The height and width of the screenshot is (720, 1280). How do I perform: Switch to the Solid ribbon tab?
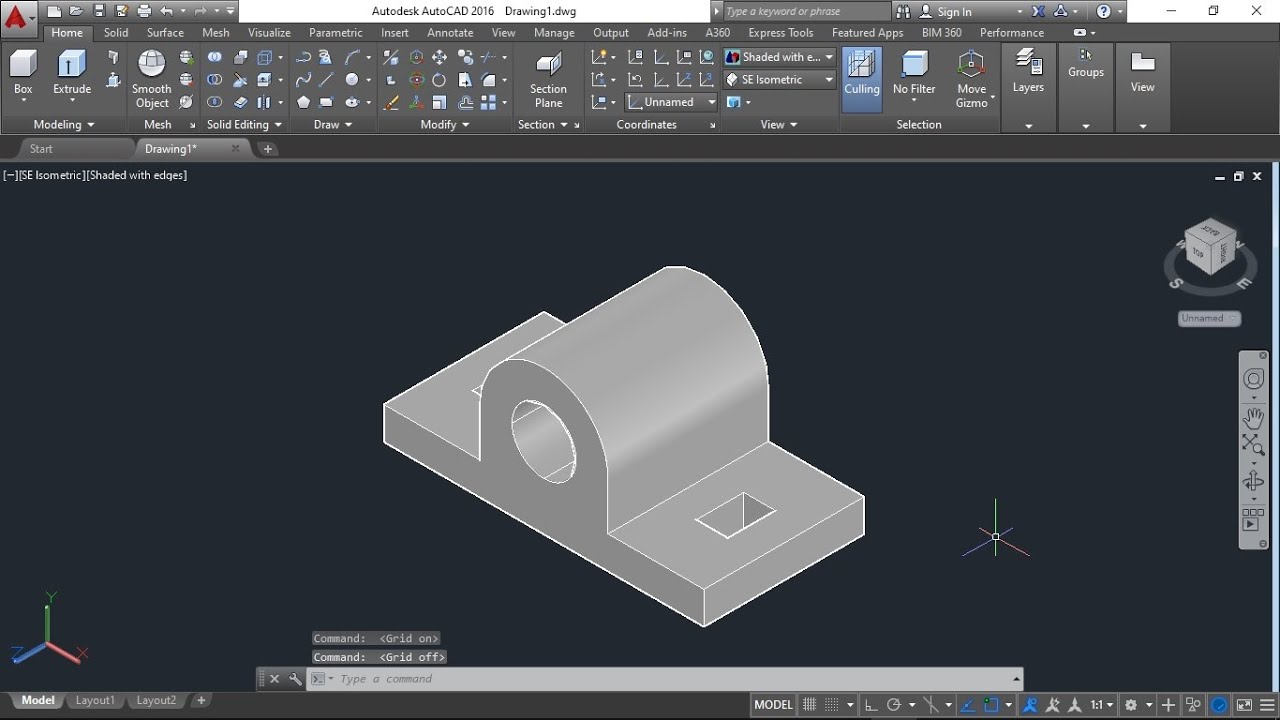click(x=116, y=33)
